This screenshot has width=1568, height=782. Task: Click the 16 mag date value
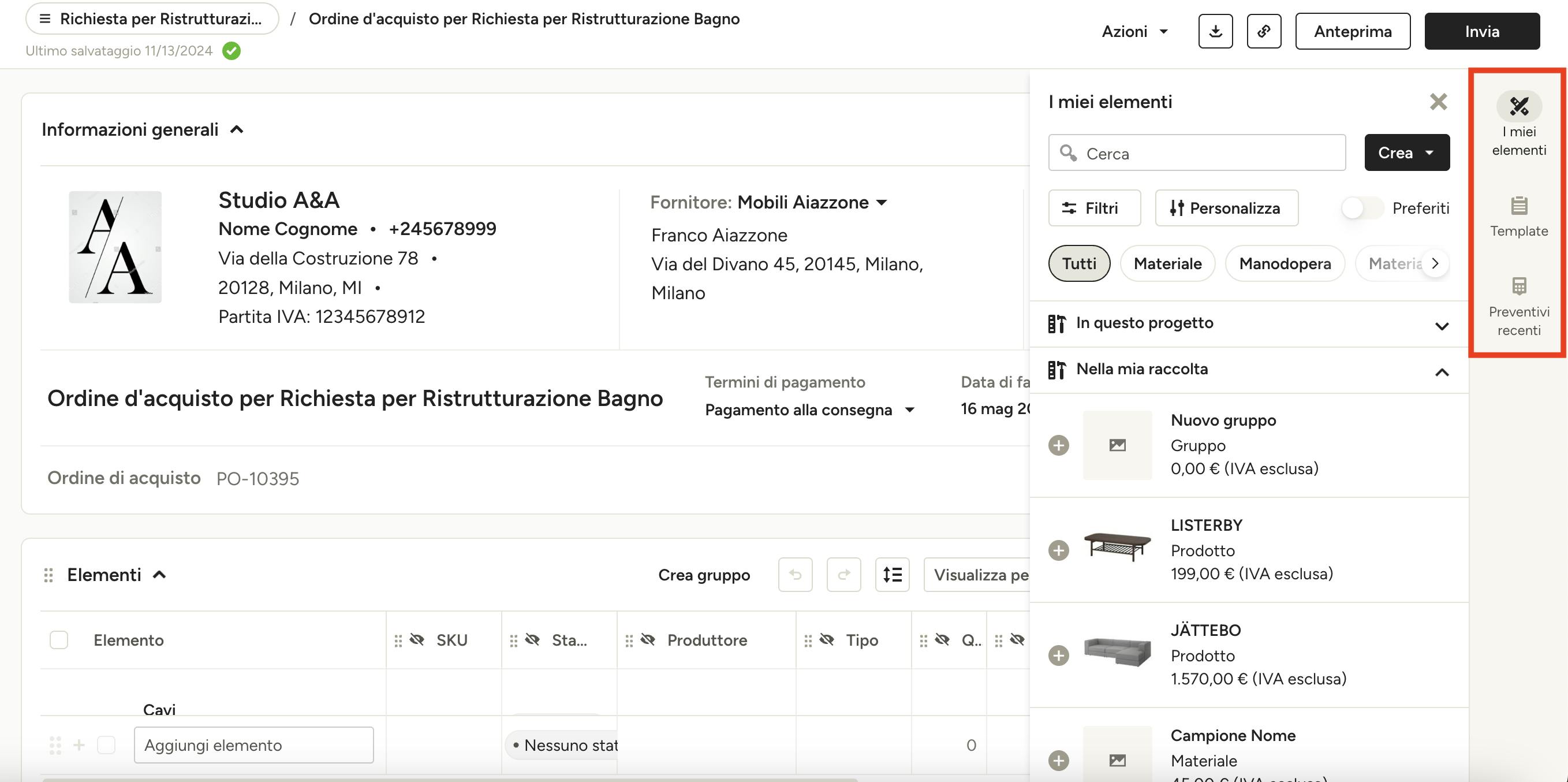point(995,409)
